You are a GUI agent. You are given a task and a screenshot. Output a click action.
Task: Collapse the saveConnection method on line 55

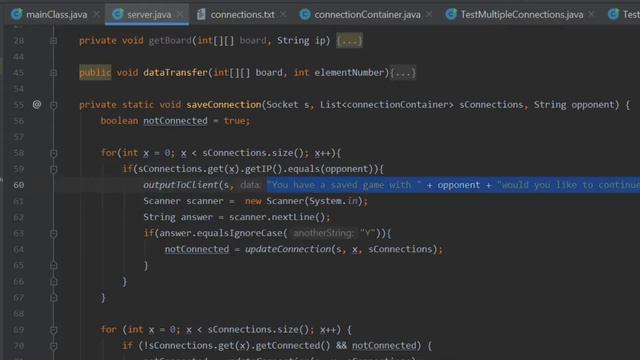53,105
